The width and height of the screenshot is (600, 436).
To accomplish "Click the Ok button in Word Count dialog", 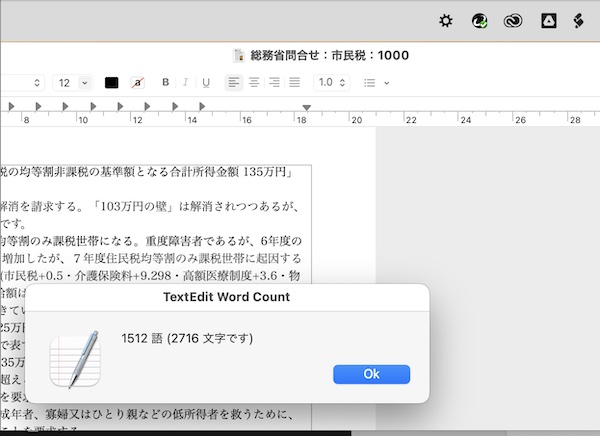I will pos(371,373).
